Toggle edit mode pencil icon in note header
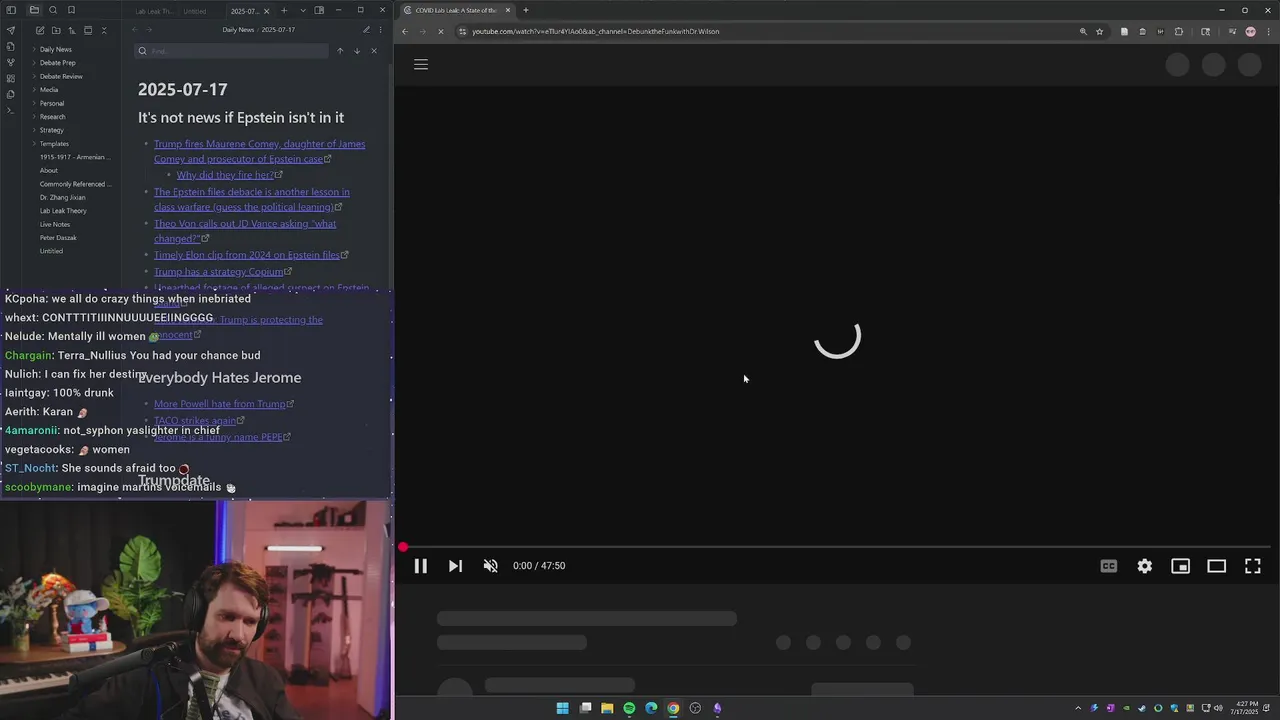Viewport: 1280px width, 720px height. (x=366, y=30)
